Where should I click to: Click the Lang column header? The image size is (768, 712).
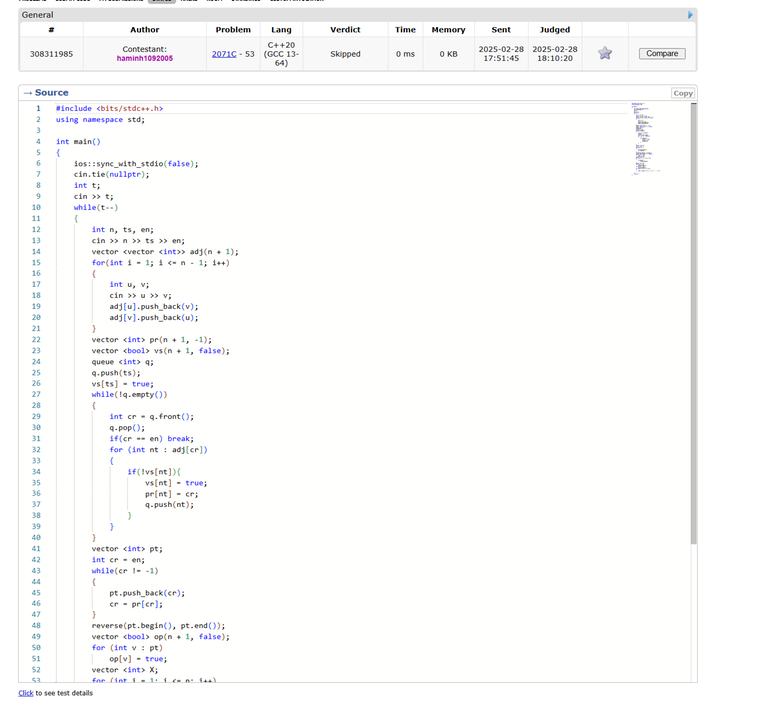[281, 30]
